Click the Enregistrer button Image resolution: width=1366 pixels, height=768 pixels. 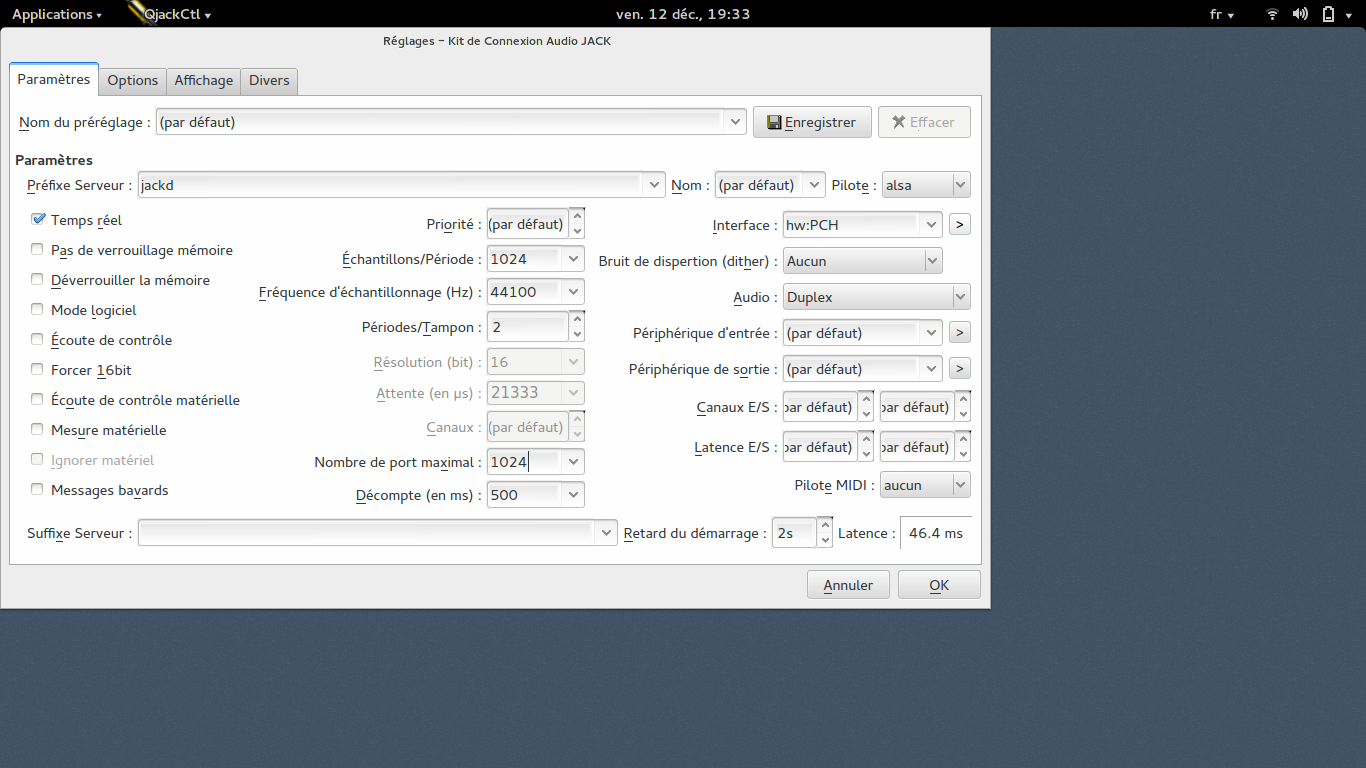tap(812, 122)
